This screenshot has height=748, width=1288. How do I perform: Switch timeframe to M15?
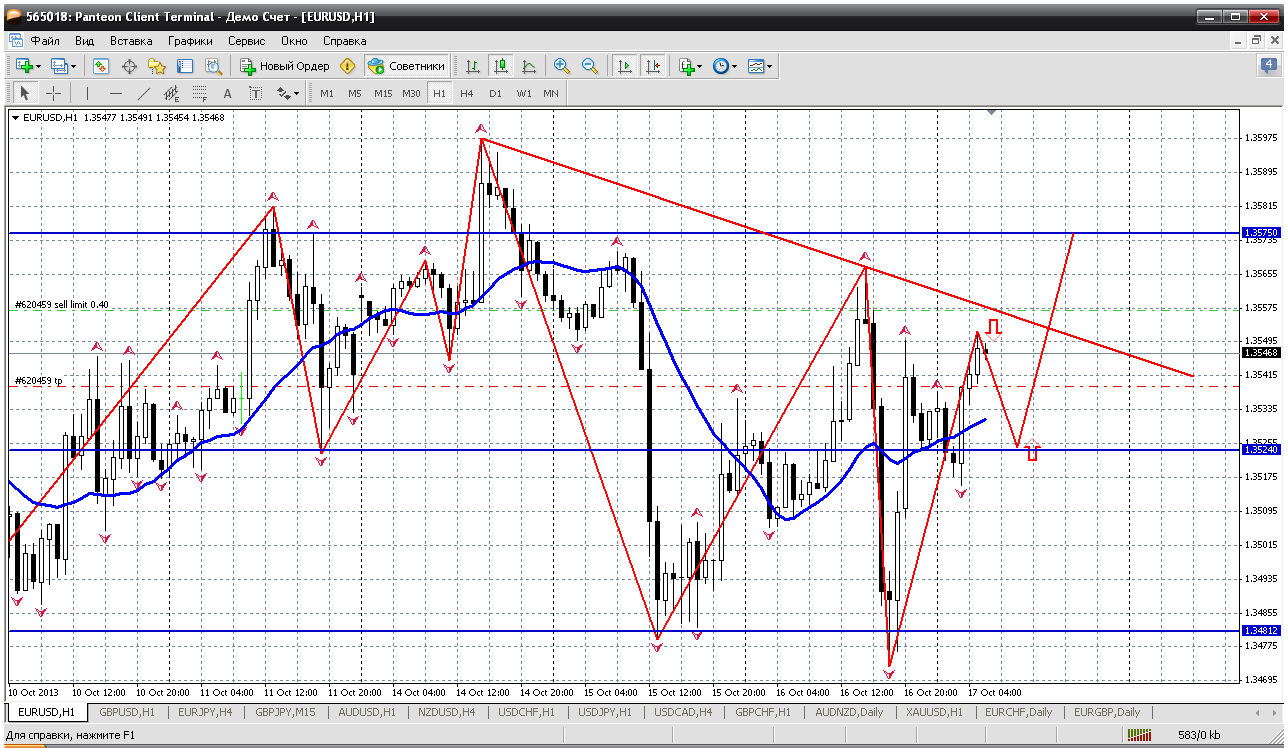383,93
